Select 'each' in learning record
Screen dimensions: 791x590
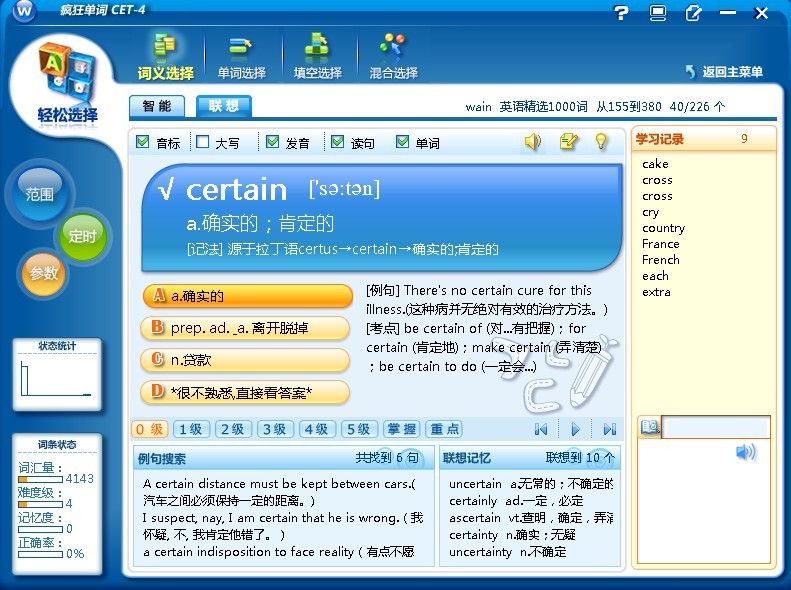coord(655,276)
